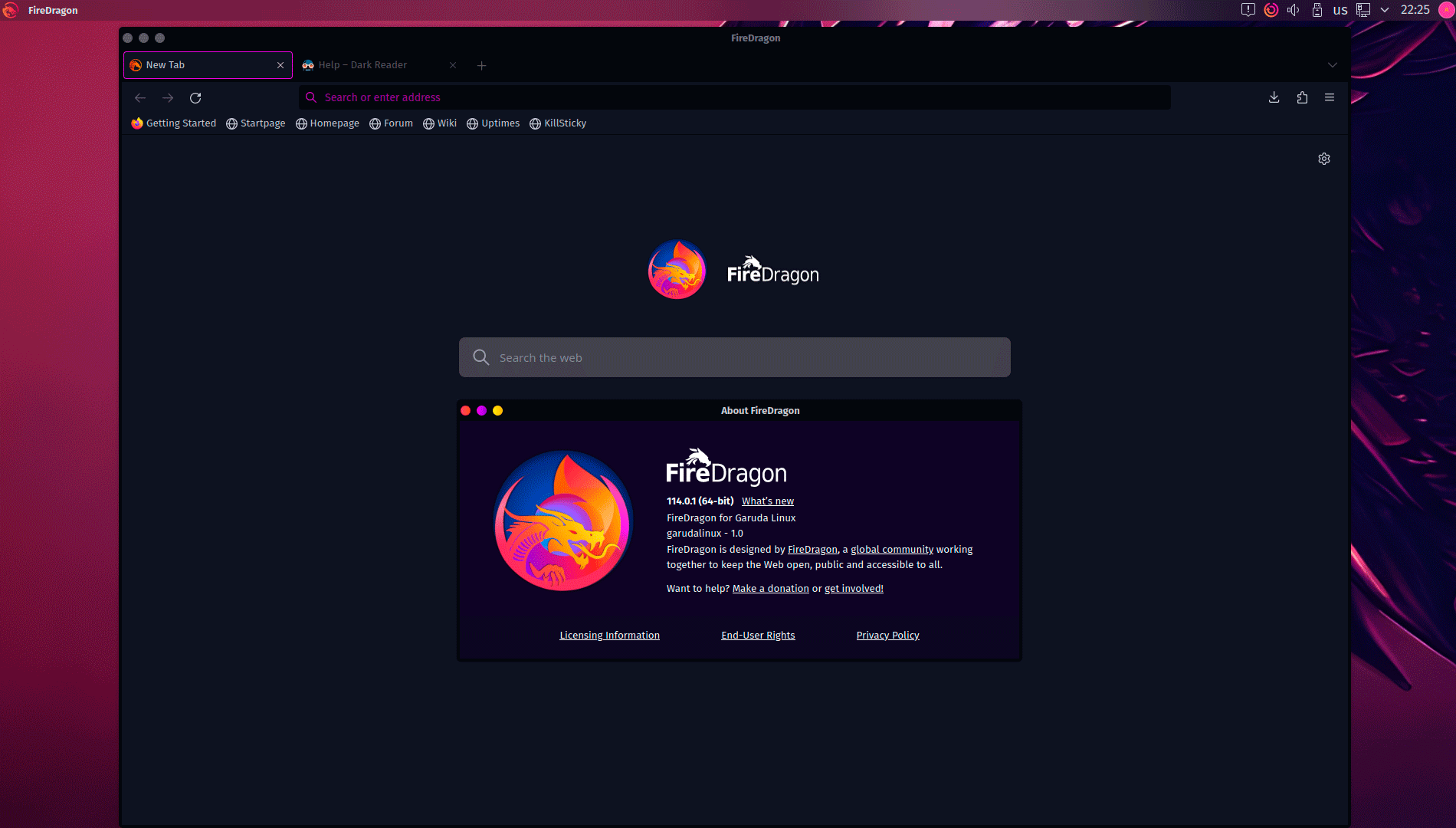Open the Licensing Information link
Image resolution: width=1456 pixels, height=828 pixels.
[609, 636]
